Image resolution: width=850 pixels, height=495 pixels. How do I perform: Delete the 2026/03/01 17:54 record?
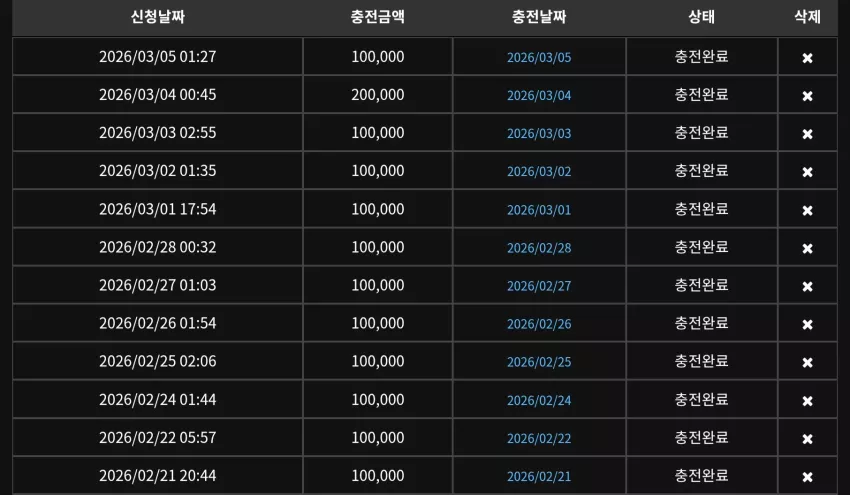point(807,210)
